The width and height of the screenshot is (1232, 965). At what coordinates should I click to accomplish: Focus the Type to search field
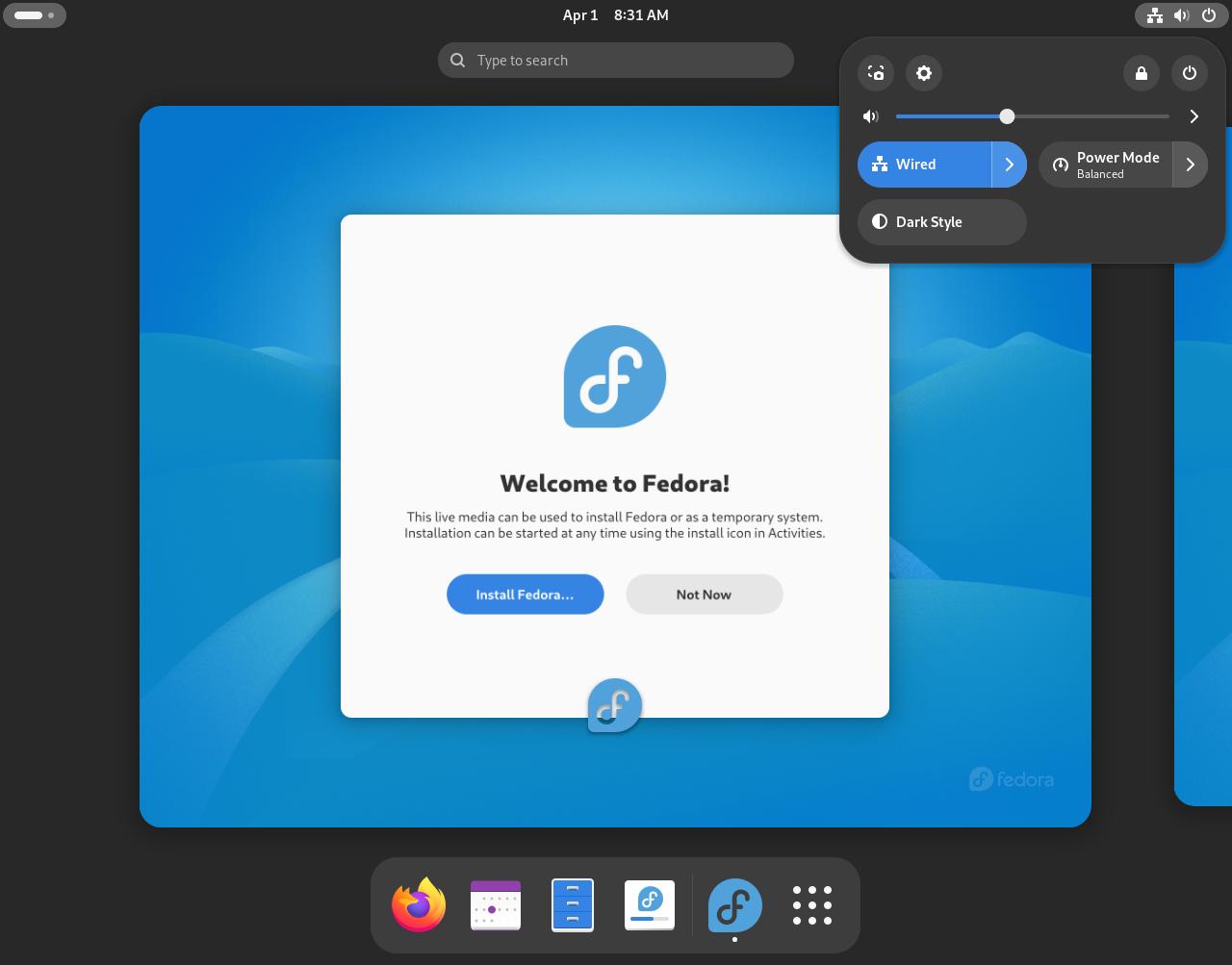coord(616,60)
